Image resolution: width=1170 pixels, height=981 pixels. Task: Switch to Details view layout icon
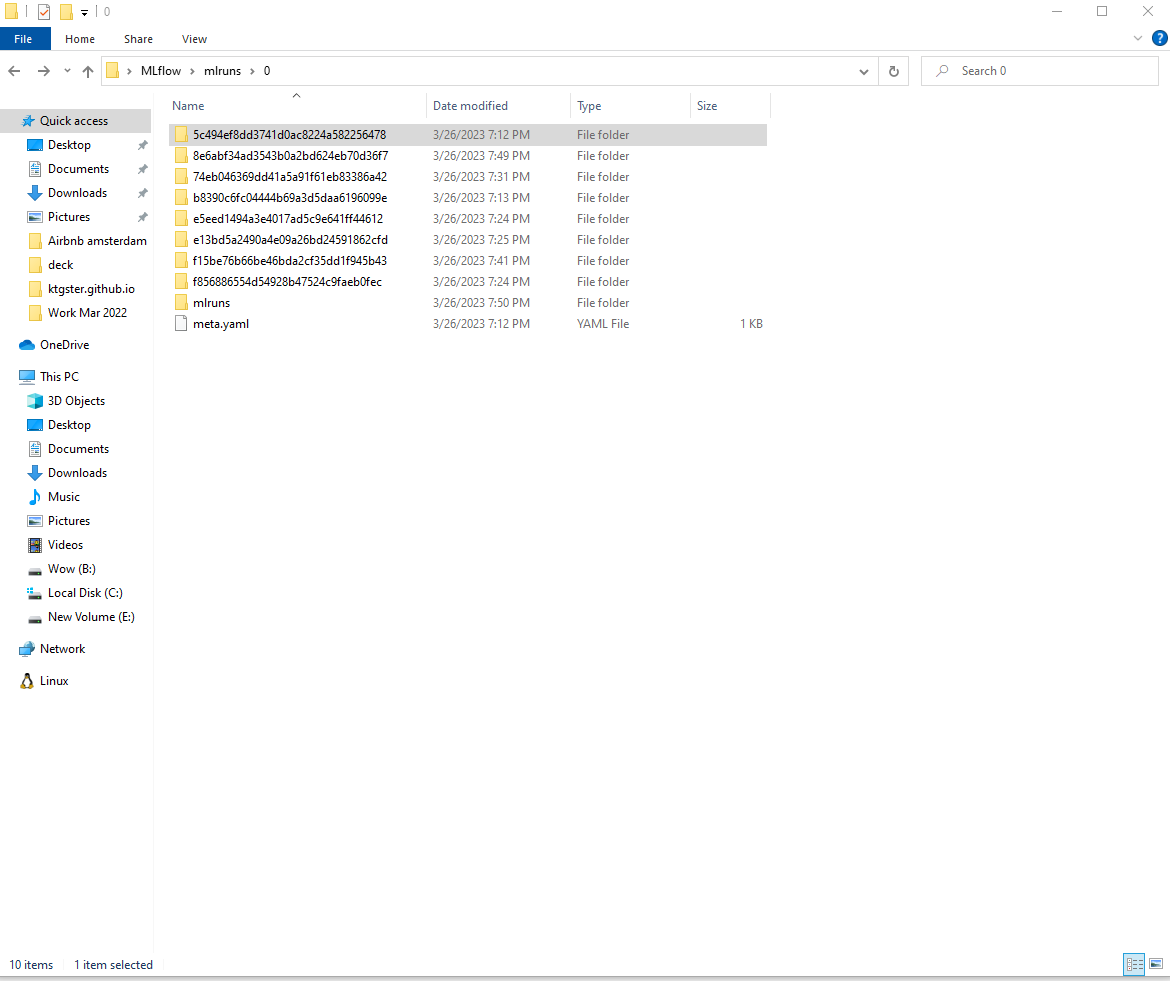(1134, 965)
